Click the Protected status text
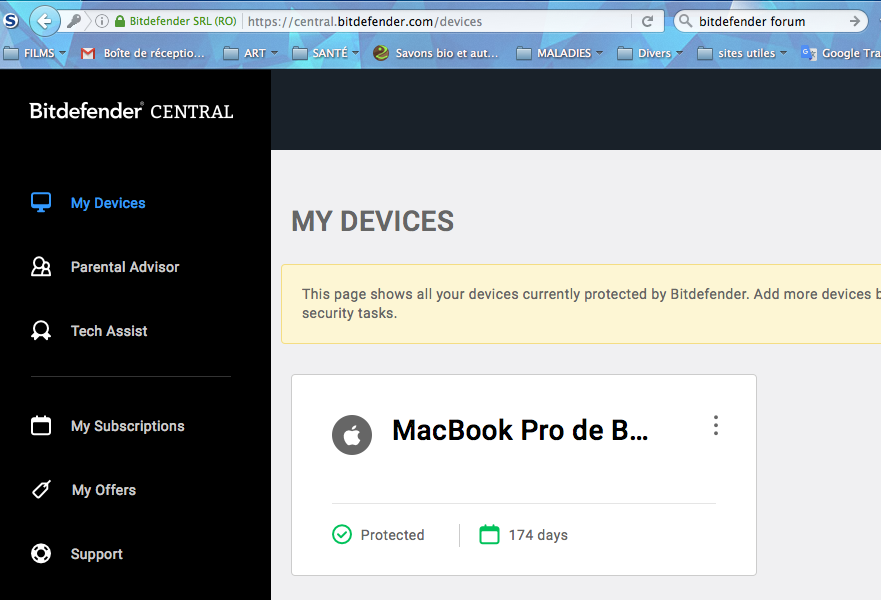The height and width of the screenshot is (600, 881). tap(392, 535)
